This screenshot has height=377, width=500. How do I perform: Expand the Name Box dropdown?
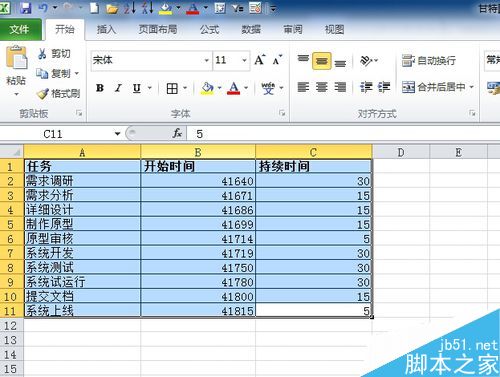[117, 134]
